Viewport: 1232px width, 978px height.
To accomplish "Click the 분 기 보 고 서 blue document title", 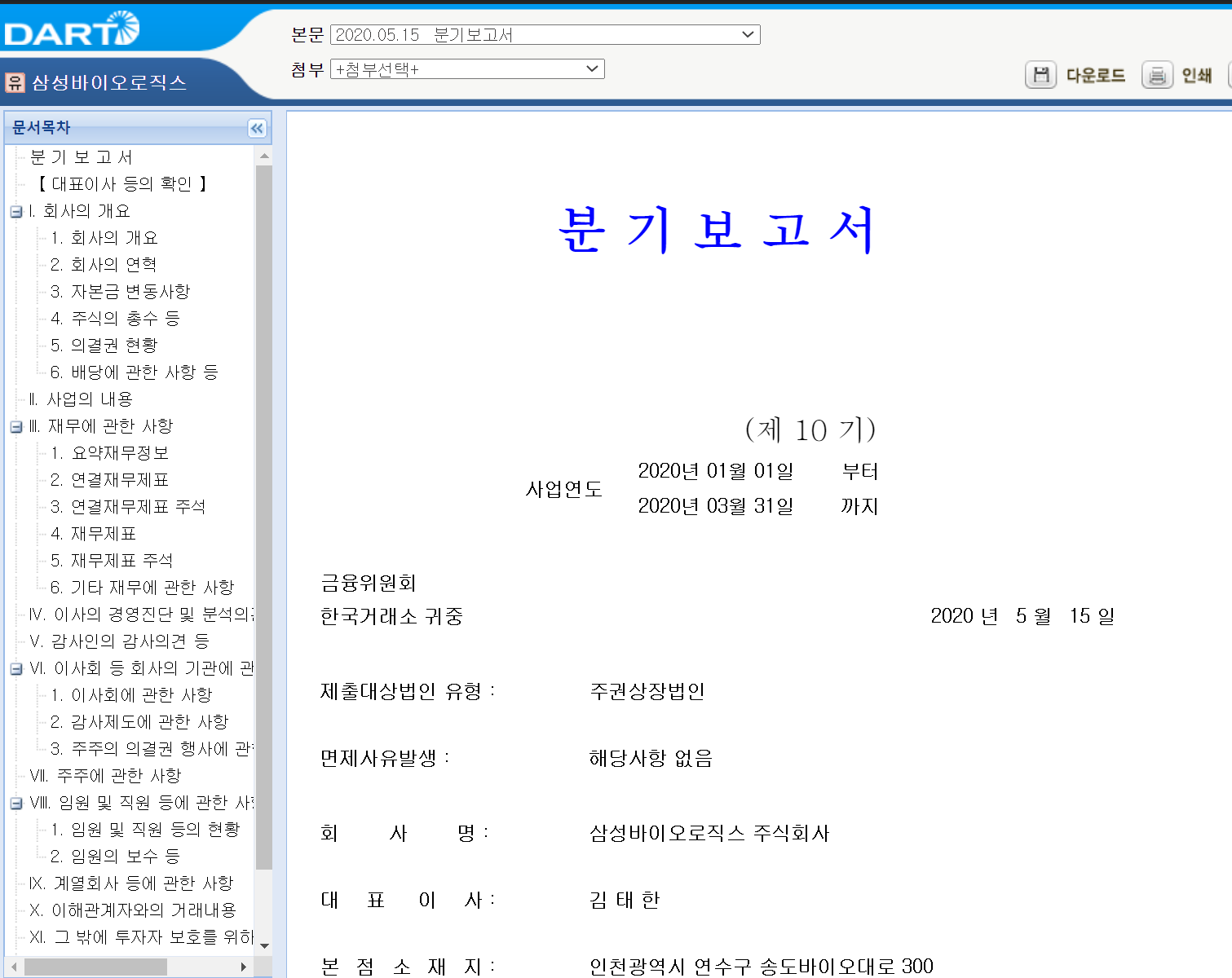I will click(x=717, y=230).
